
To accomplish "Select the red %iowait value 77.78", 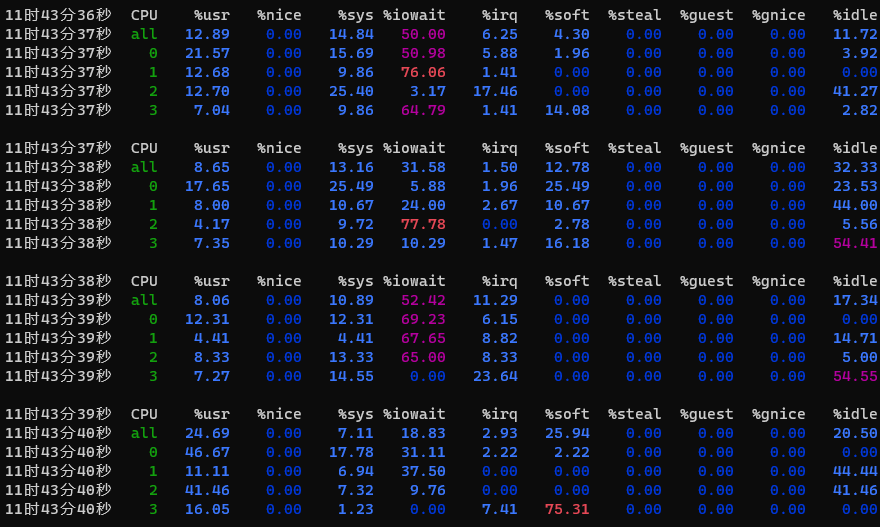I will pyautogui.click(x=423, y=224).
